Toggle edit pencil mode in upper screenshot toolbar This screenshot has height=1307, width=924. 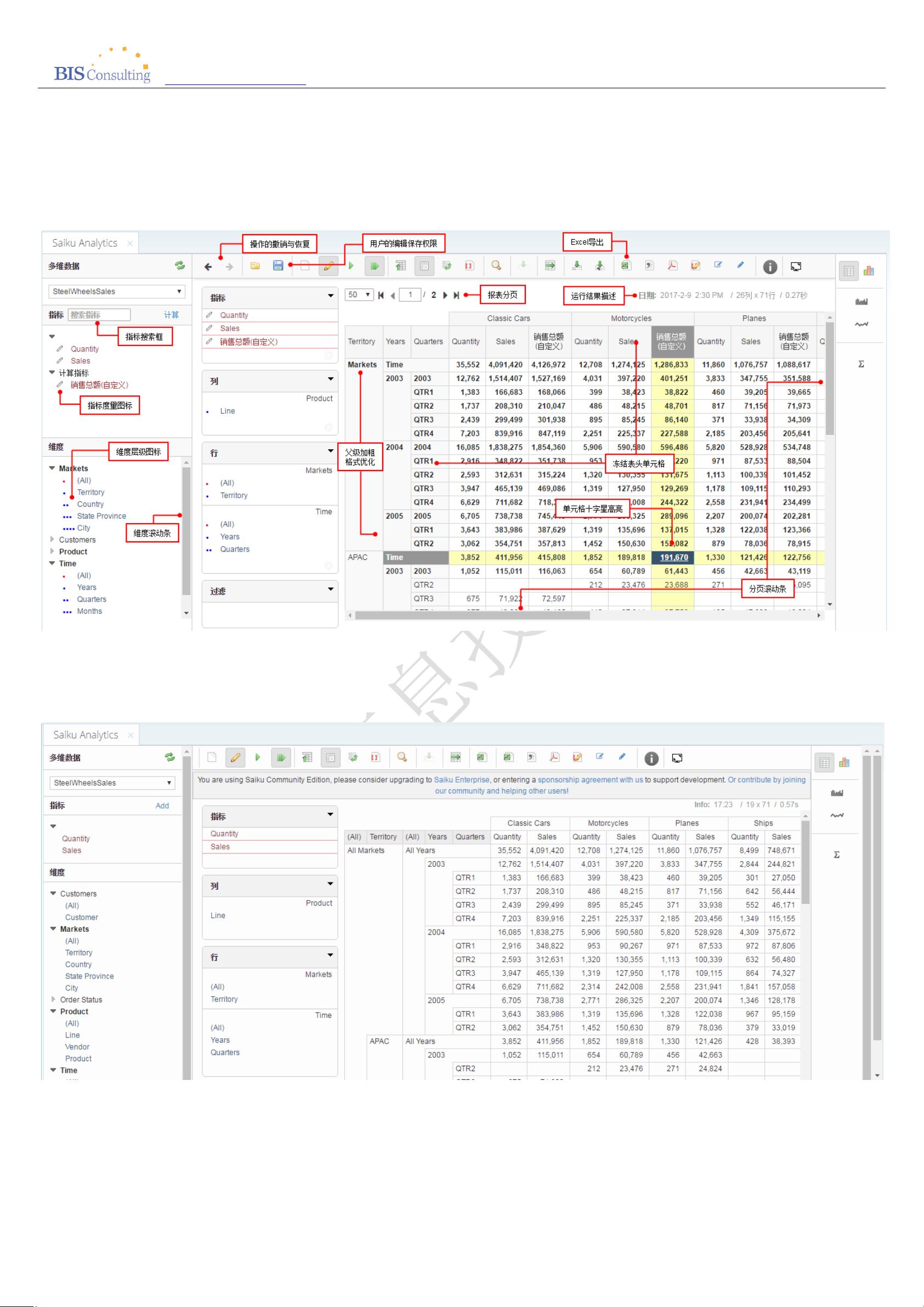(328, 266)
